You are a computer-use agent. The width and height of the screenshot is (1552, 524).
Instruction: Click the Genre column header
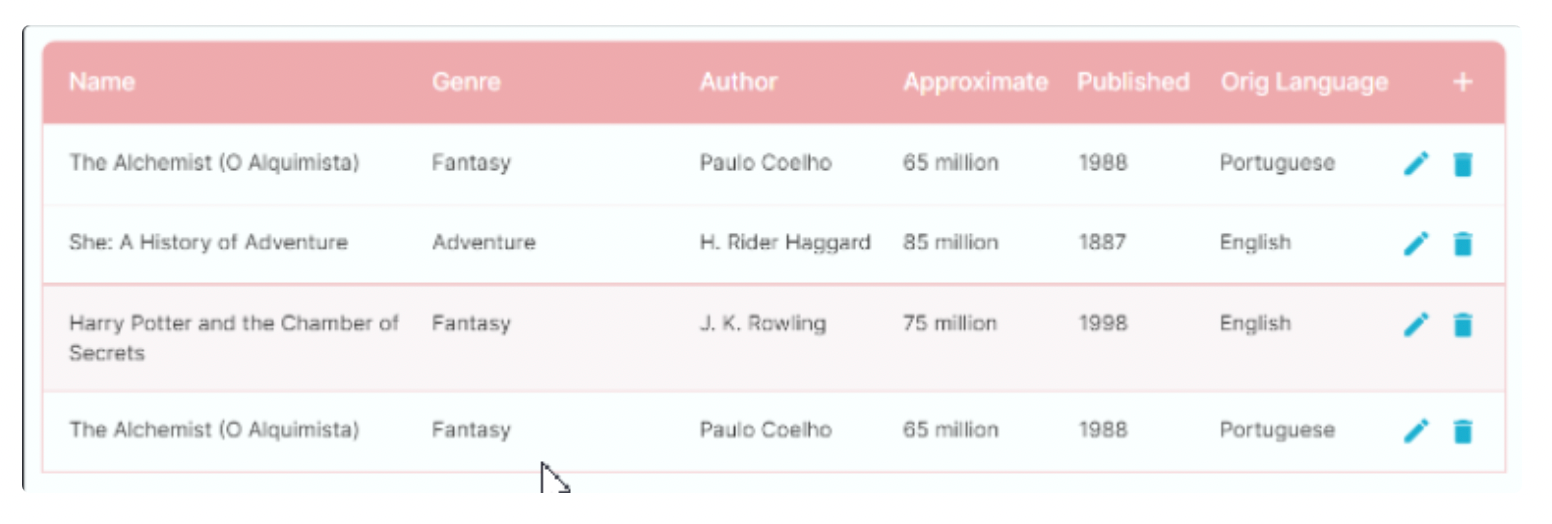tap(466, 82)
